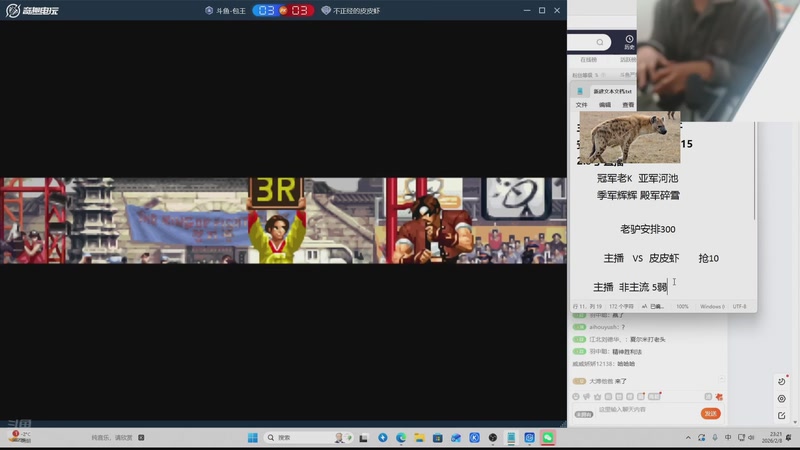Switch to the 活跃榜 tab
This screenshot has height=450, width=800.
pyautogui.click(x=628, y=60)
